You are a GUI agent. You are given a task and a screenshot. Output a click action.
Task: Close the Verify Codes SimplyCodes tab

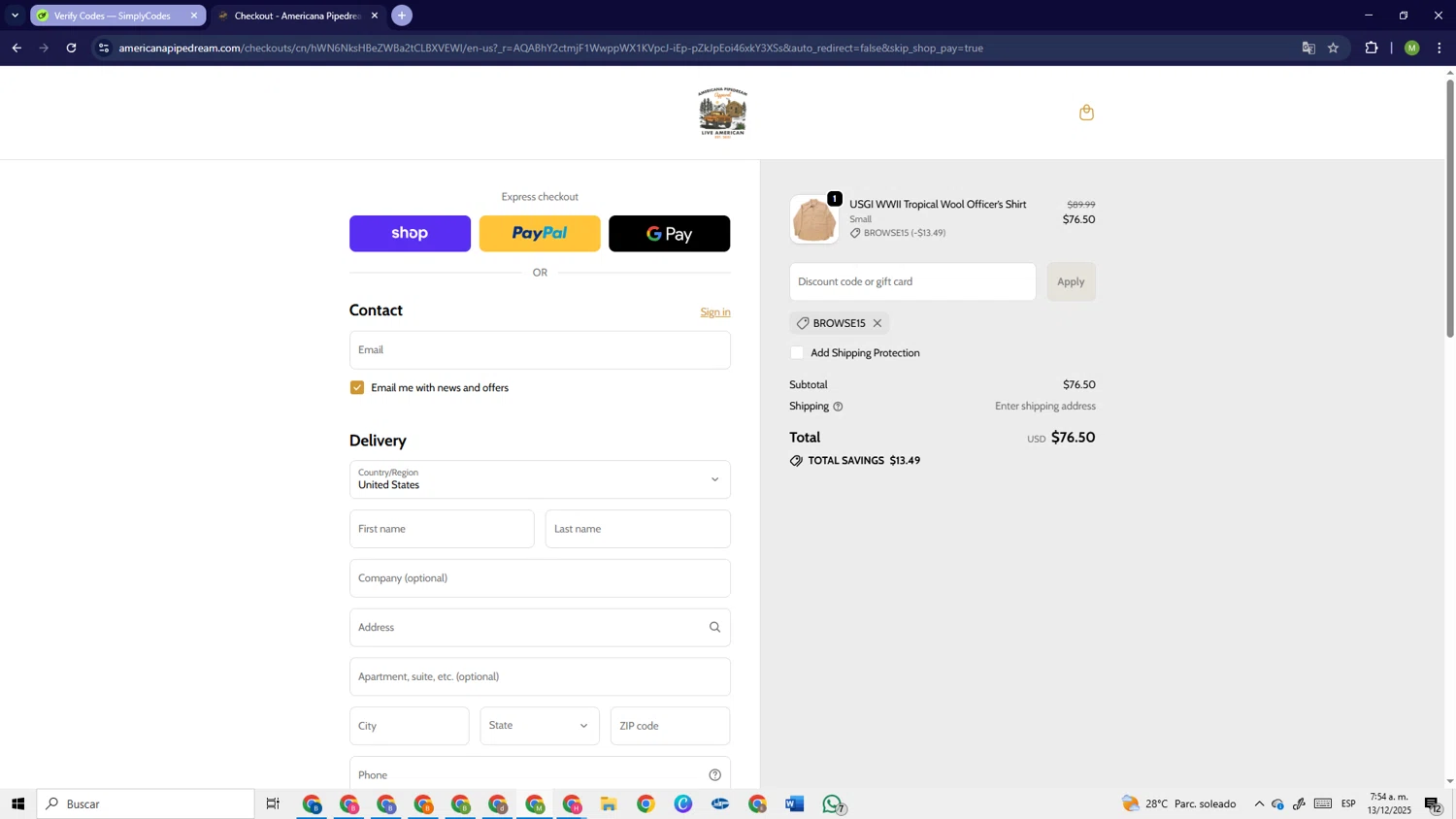(x=193, y=16)
